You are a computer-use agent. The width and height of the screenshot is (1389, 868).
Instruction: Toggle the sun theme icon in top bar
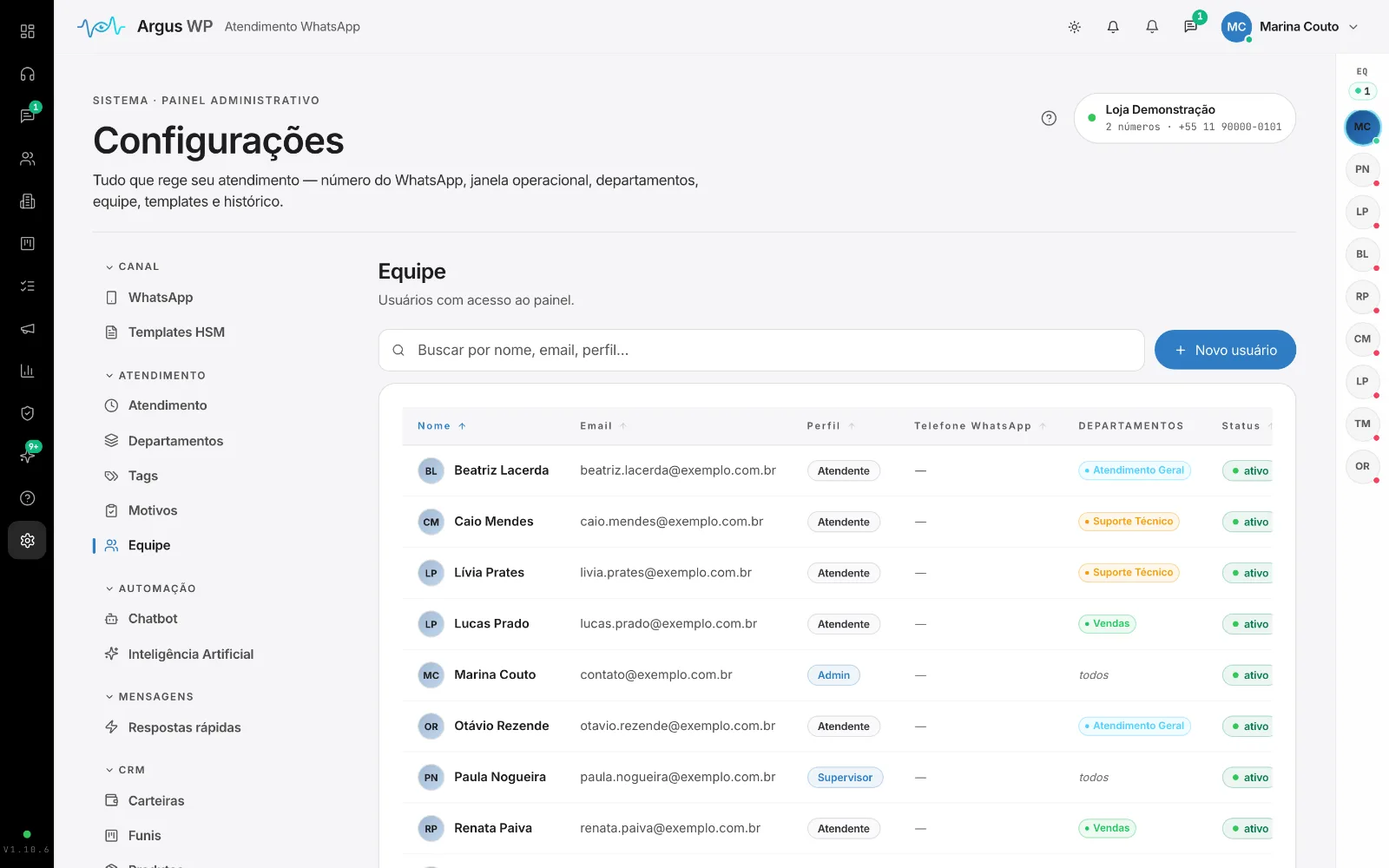[1074, 27]
